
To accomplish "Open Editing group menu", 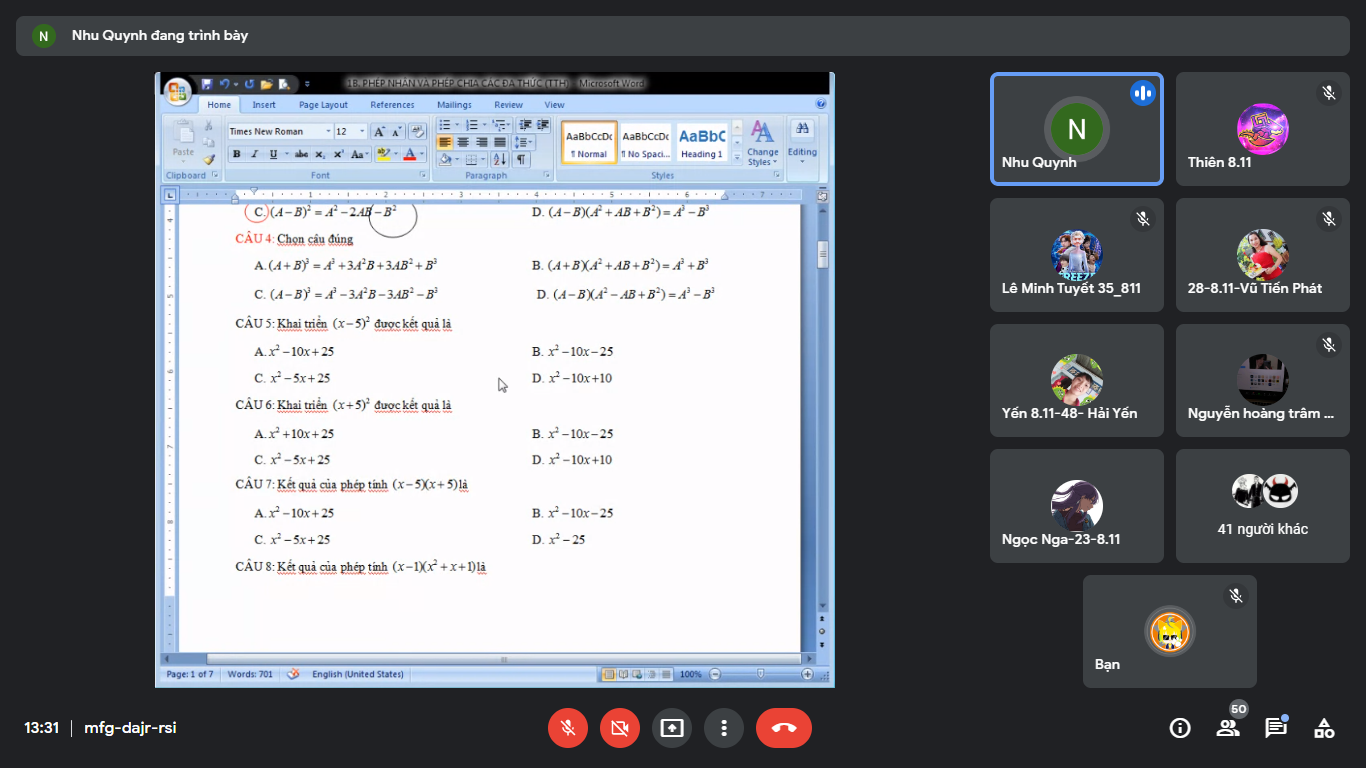I will pos(802,144).
